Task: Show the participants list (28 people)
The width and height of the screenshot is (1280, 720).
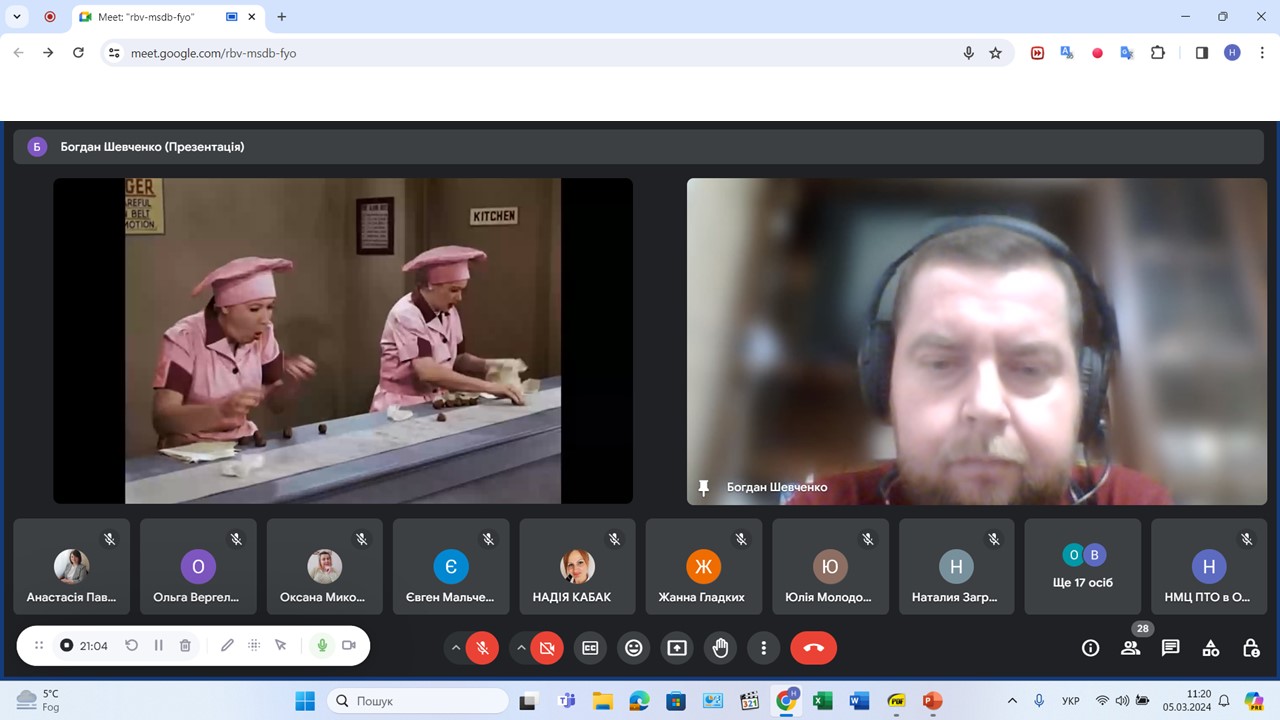Action: (x=1130, y=648)
